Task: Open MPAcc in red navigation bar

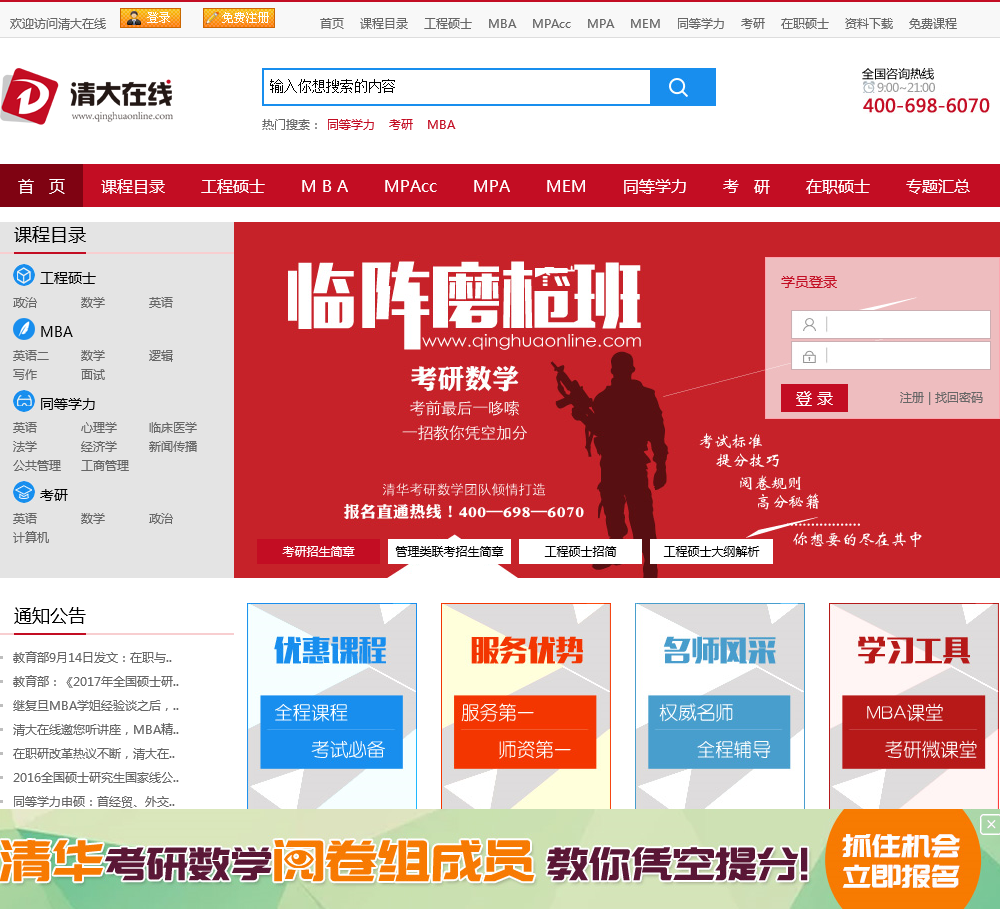Action: point(410,186)
